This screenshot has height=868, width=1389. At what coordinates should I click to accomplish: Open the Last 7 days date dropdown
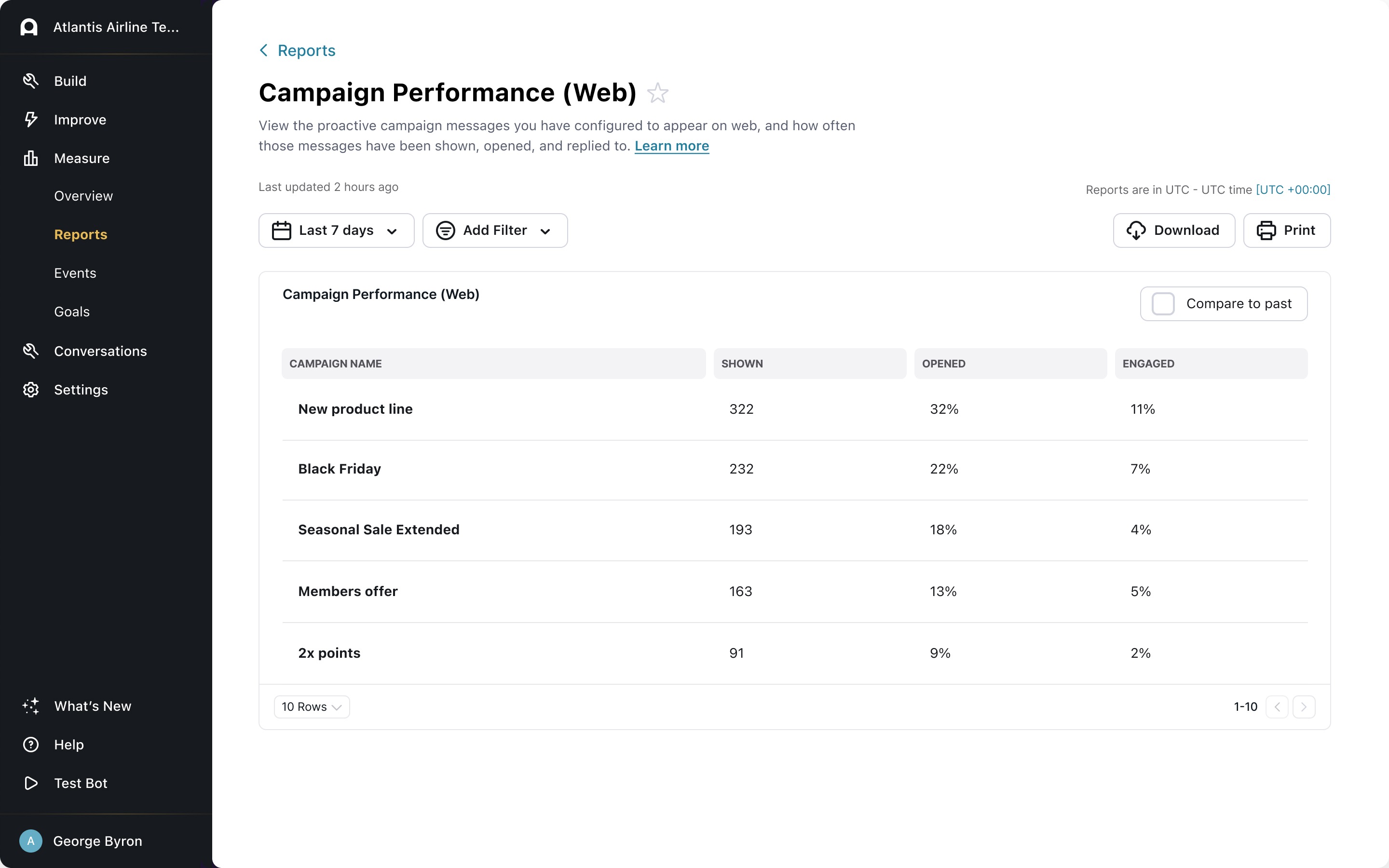click(336, 231)
